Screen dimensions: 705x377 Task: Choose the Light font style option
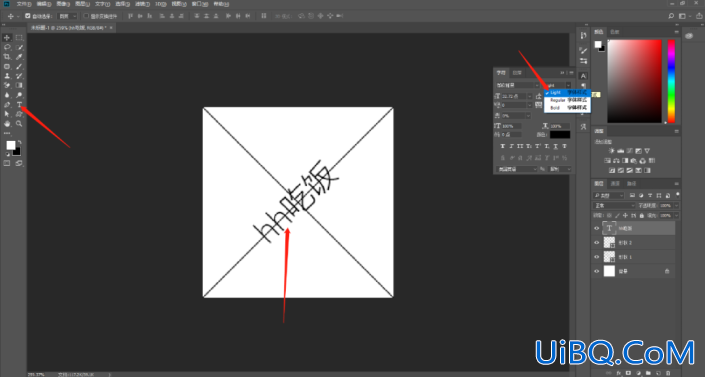point(567,93)
